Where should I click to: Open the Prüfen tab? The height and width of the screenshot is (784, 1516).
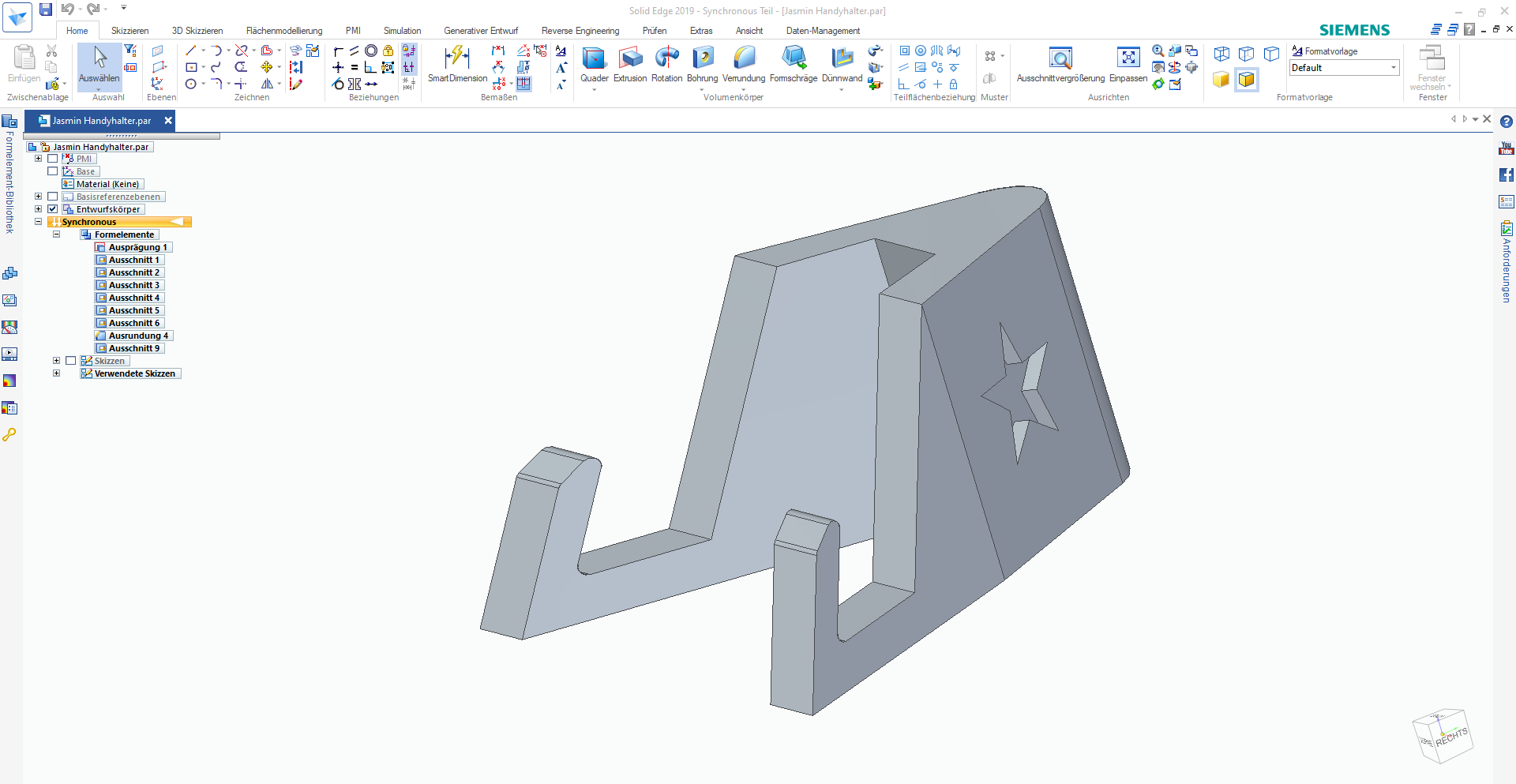654,31
